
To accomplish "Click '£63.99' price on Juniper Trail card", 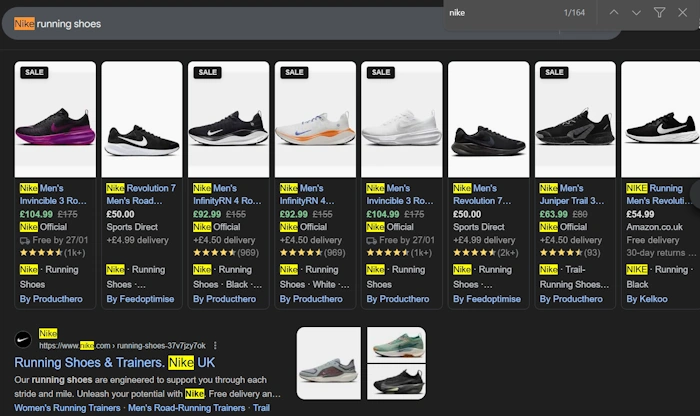I will 554,214.
